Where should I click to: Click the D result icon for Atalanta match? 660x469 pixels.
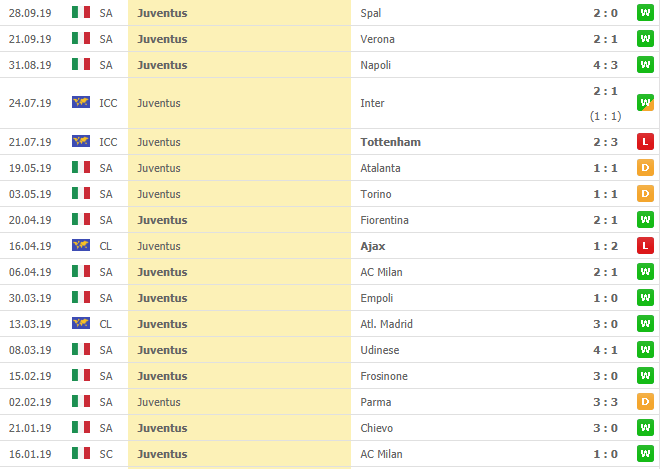click(x=645, y=168)
